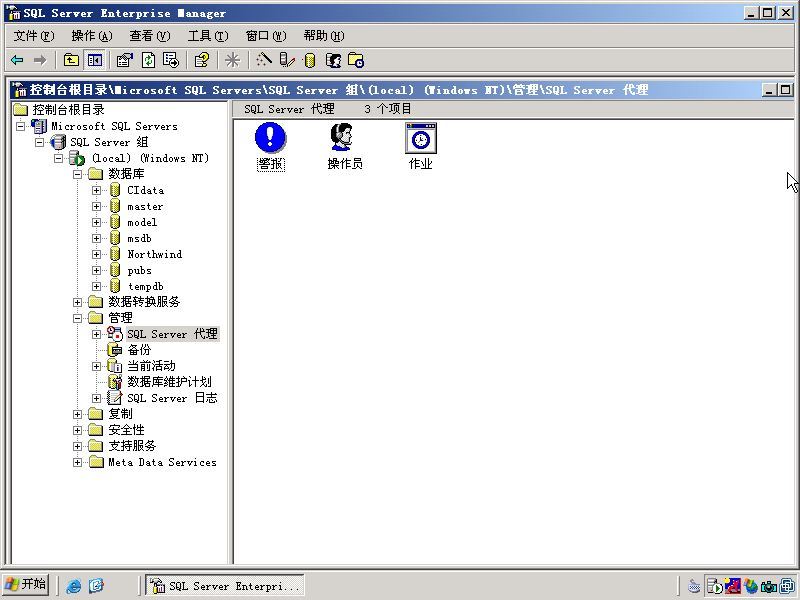The image size is (800, 600).
Task: Collapse the (local) (Windows NT) server node
Action: coord(58,158)
